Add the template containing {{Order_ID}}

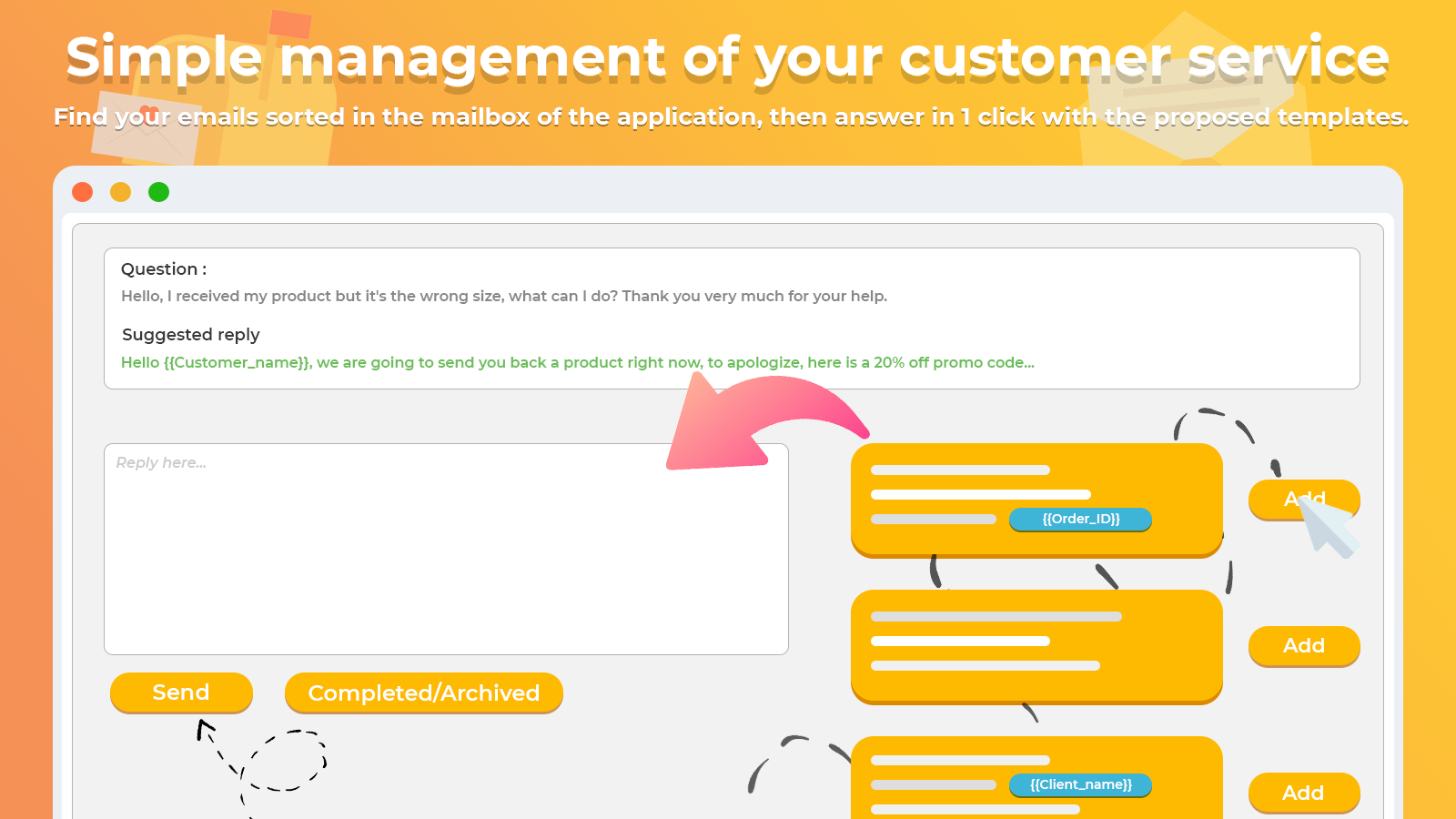(1304, 500)
